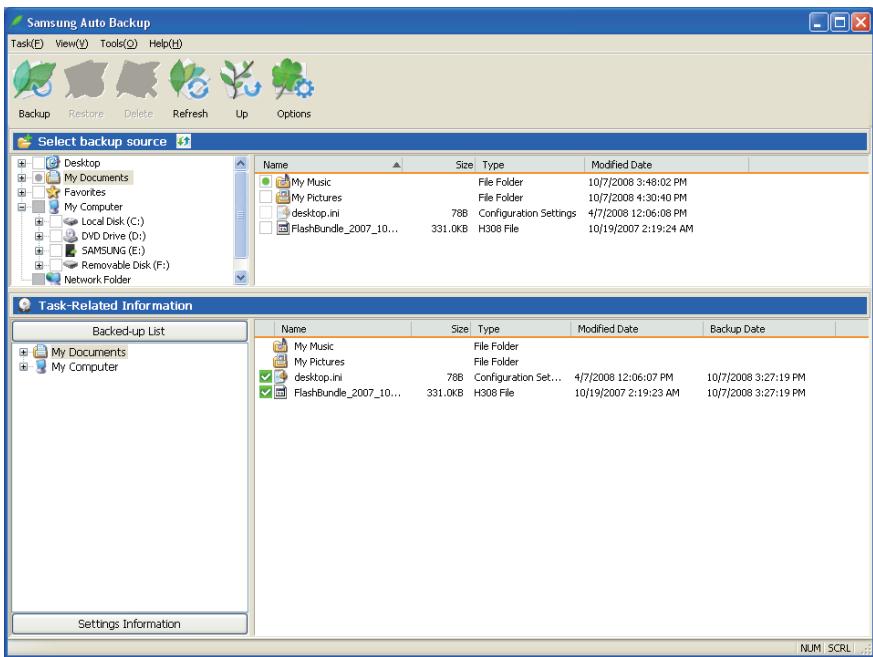Click the Task-Related Information header icon
The image size is (873, 657).
pyautogui.click(x=24, y=305)
